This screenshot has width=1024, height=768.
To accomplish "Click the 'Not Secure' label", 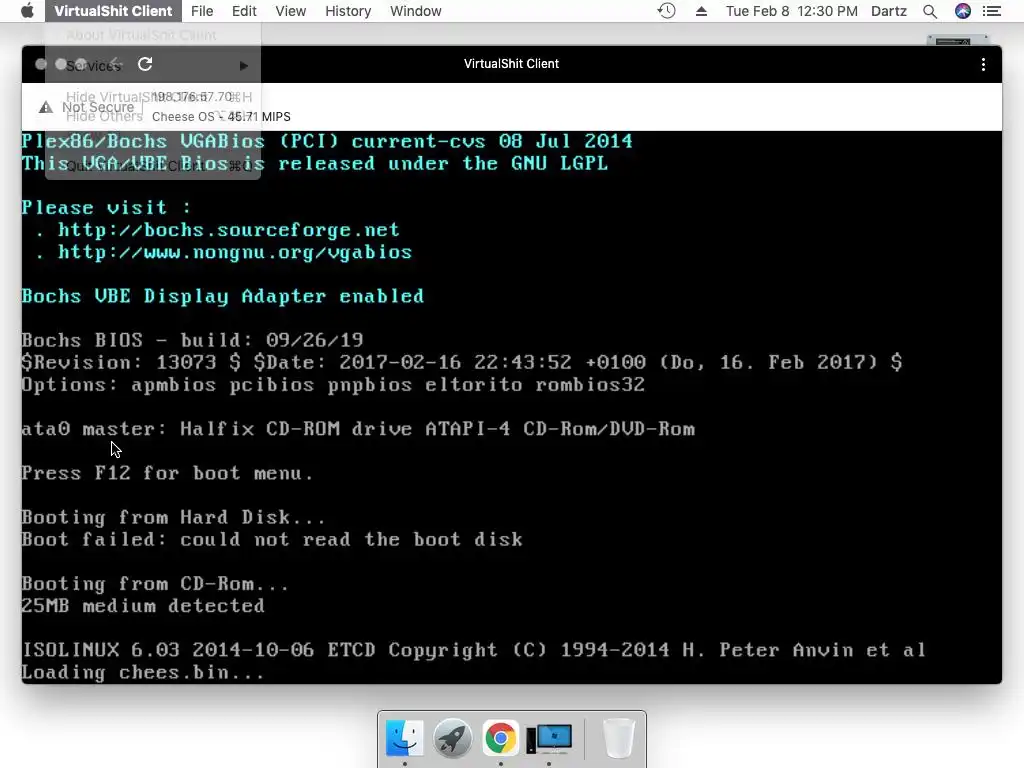I will pos(98,107).
